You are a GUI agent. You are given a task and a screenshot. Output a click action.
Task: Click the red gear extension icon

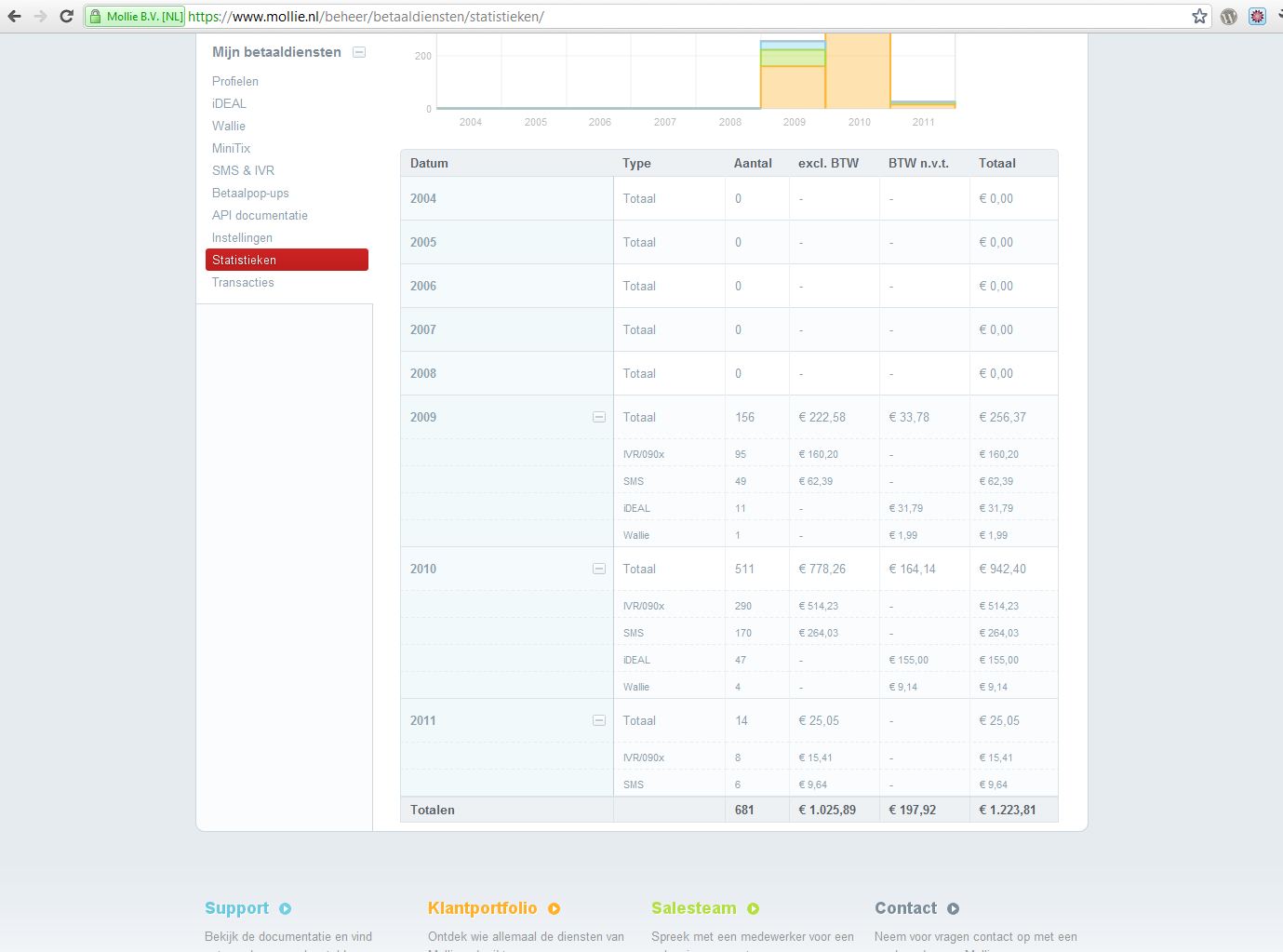[1257, 16]
